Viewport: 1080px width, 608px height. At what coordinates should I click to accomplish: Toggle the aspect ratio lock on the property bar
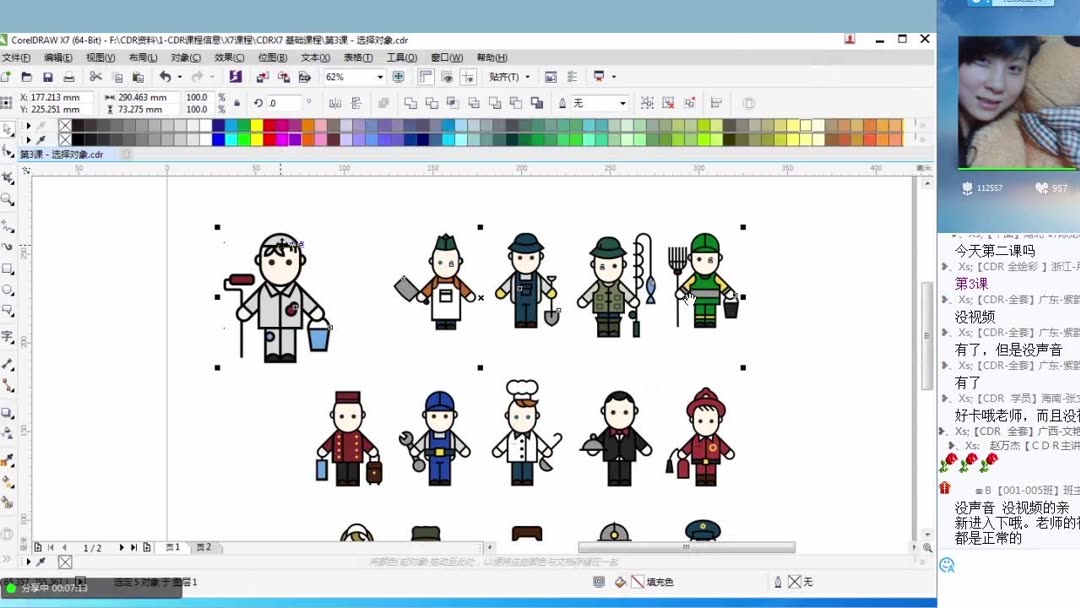[x=235, y=102]
